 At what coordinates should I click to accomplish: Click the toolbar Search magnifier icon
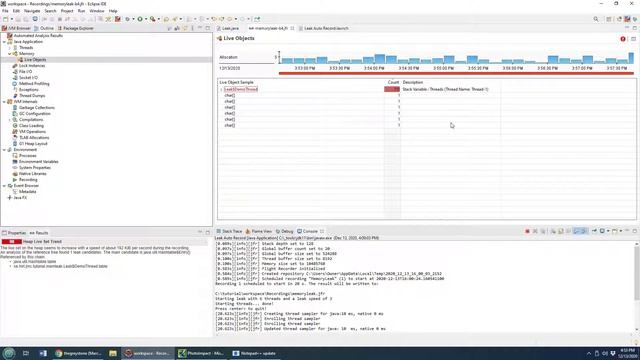pos(596,19)
